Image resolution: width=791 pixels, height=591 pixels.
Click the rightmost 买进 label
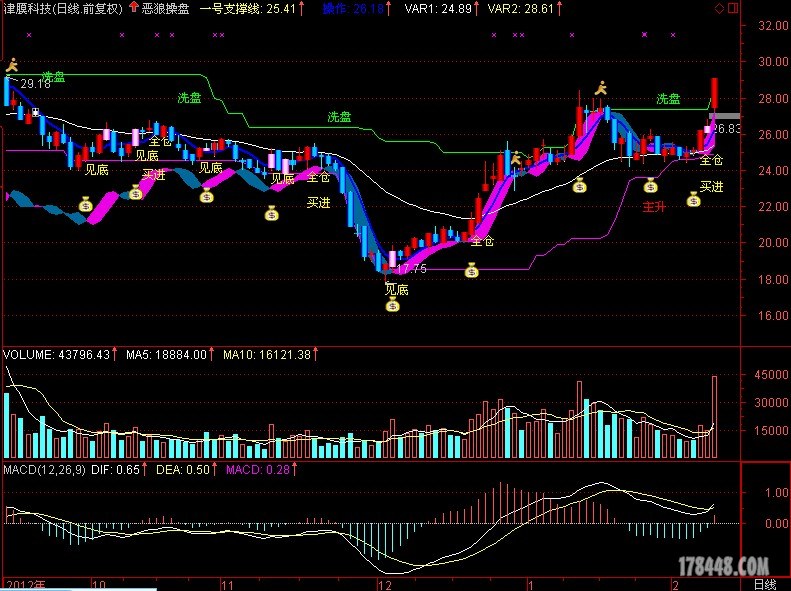tap(711, 187)
